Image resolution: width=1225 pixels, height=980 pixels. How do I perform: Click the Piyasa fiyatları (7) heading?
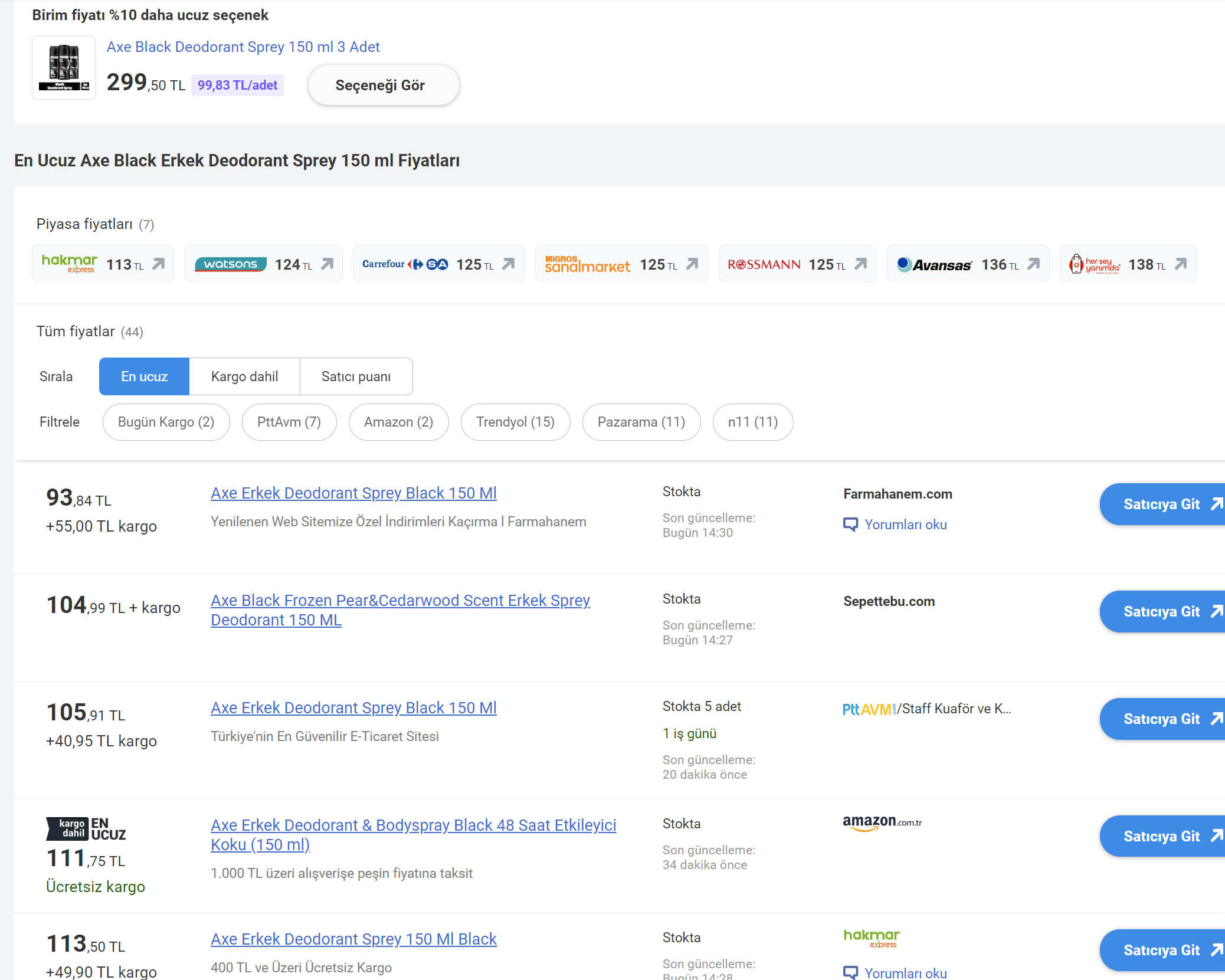[x=95, y=224]
